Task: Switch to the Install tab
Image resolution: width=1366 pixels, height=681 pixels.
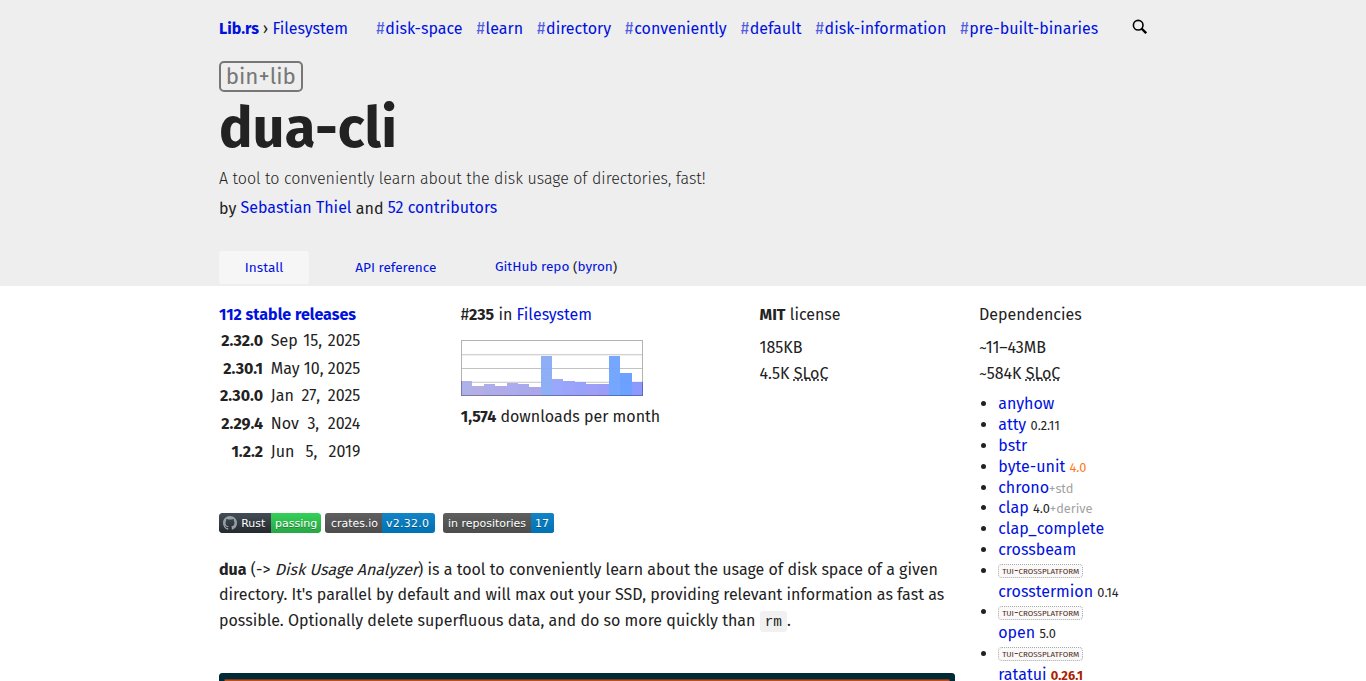Action: point(264,267)
